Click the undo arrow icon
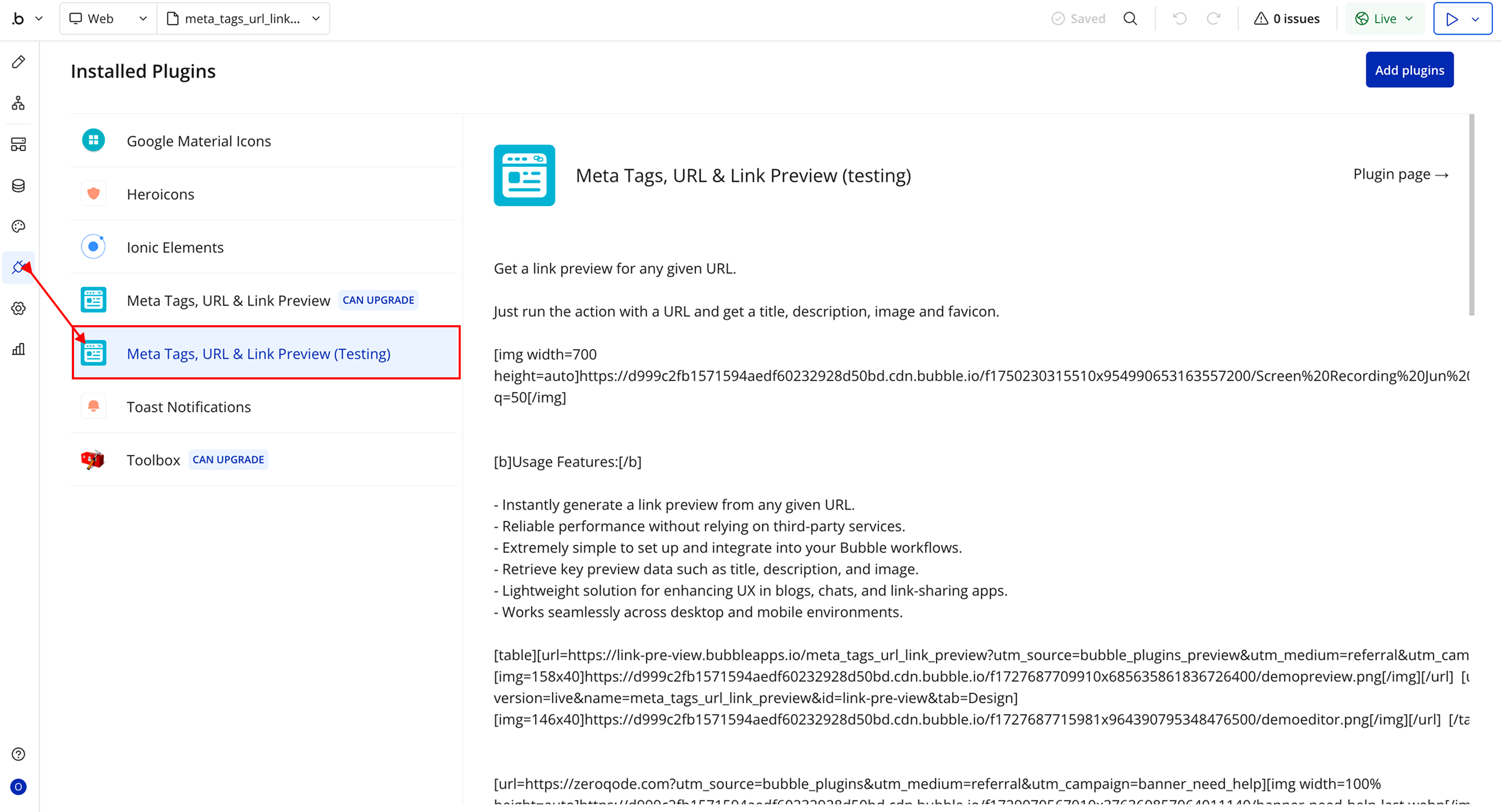1501x812 pixels. [x=1180, y=19]
